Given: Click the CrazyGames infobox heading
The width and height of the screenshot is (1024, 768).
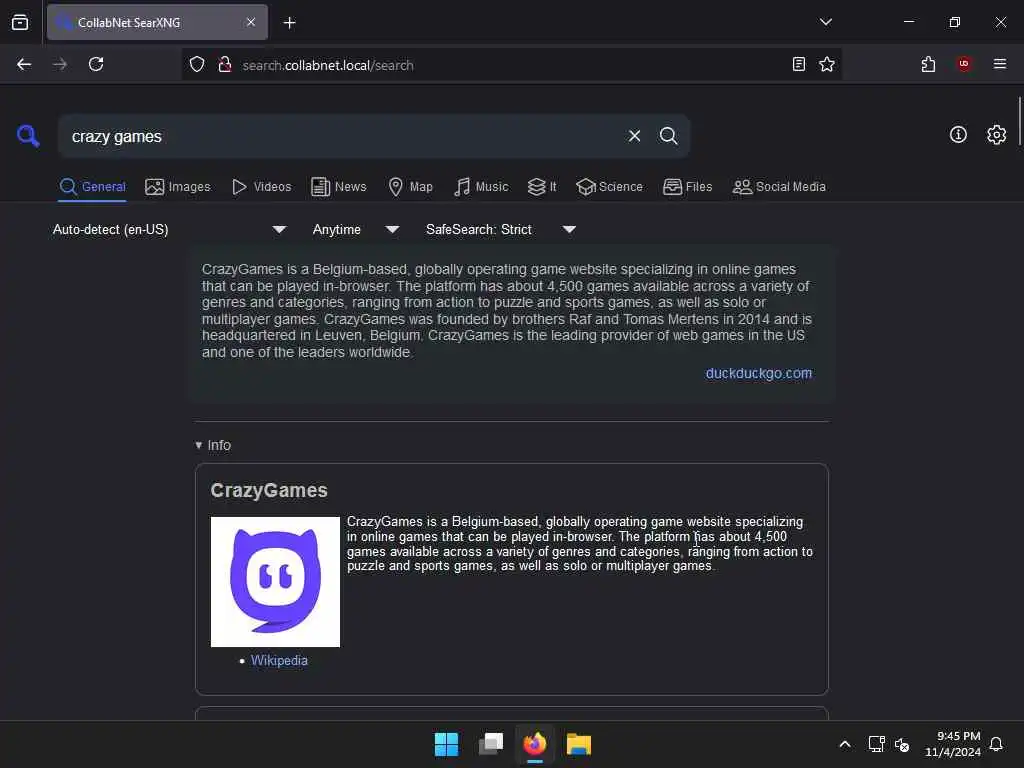Looking at the screenshot, I should (268, 490).
